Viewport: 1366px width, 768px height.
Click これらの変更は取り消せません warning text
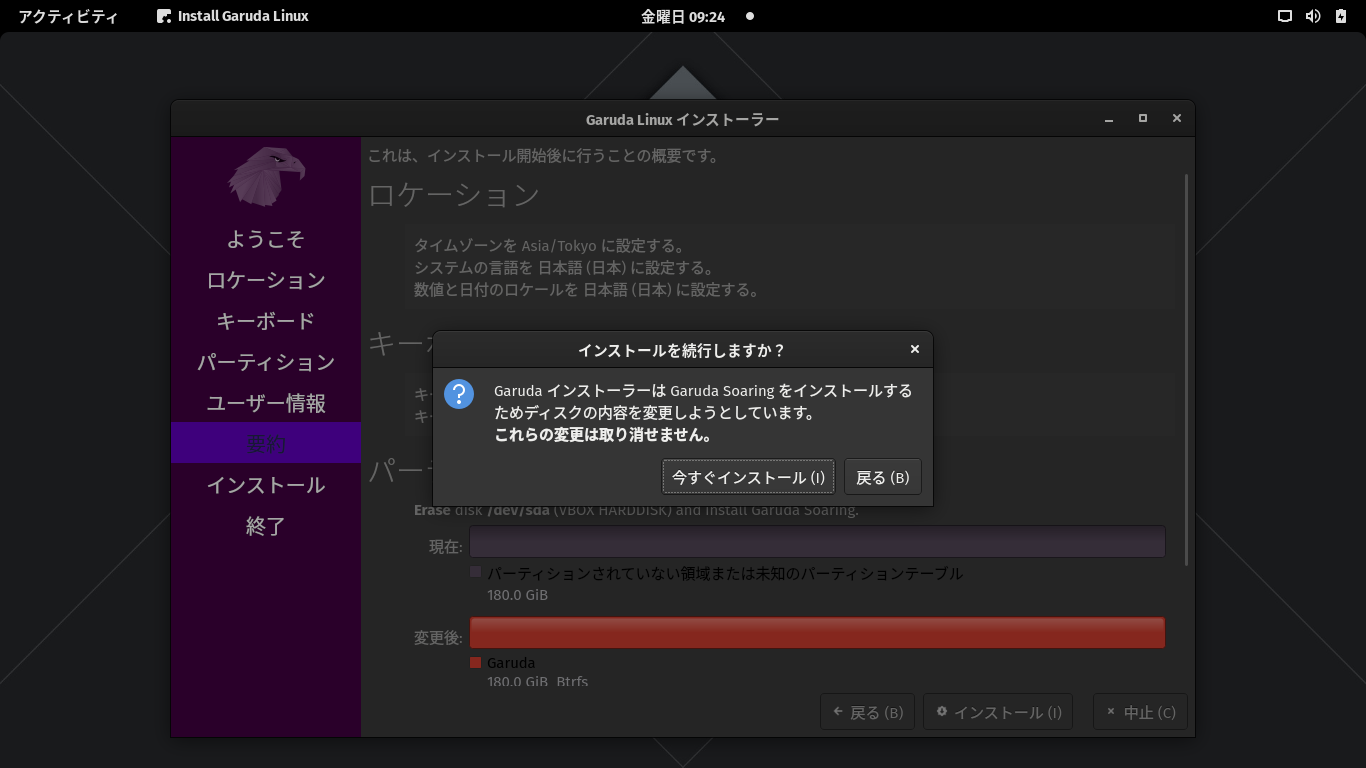(604, 436)
